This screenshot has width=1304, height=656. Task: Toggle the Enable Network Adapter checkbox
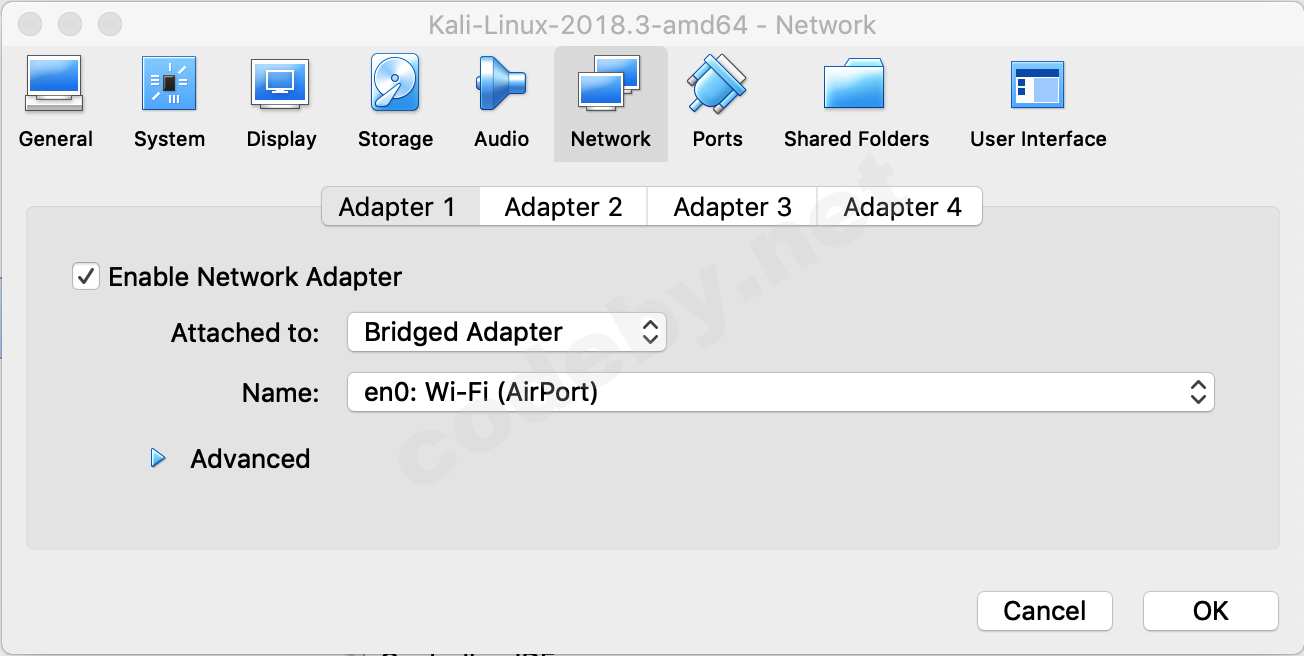pos(86,277)
